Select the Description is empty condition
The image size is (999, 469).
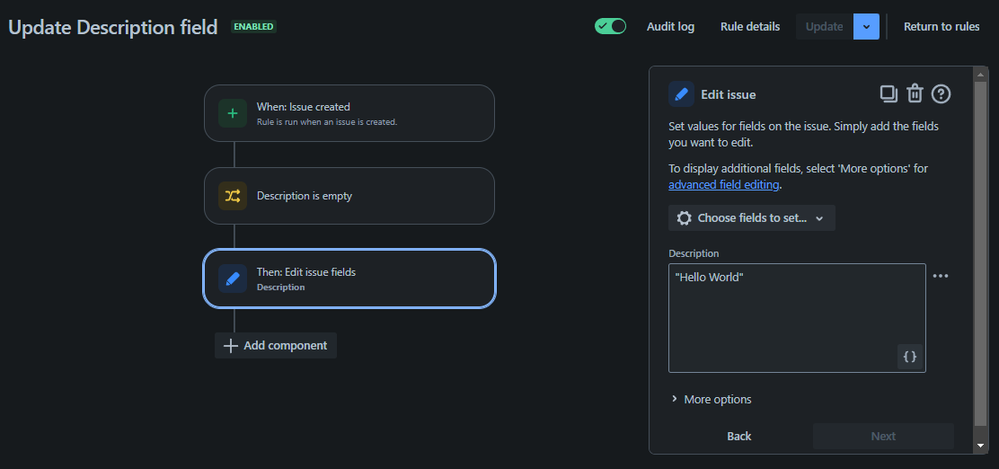(x=349, y=196)
